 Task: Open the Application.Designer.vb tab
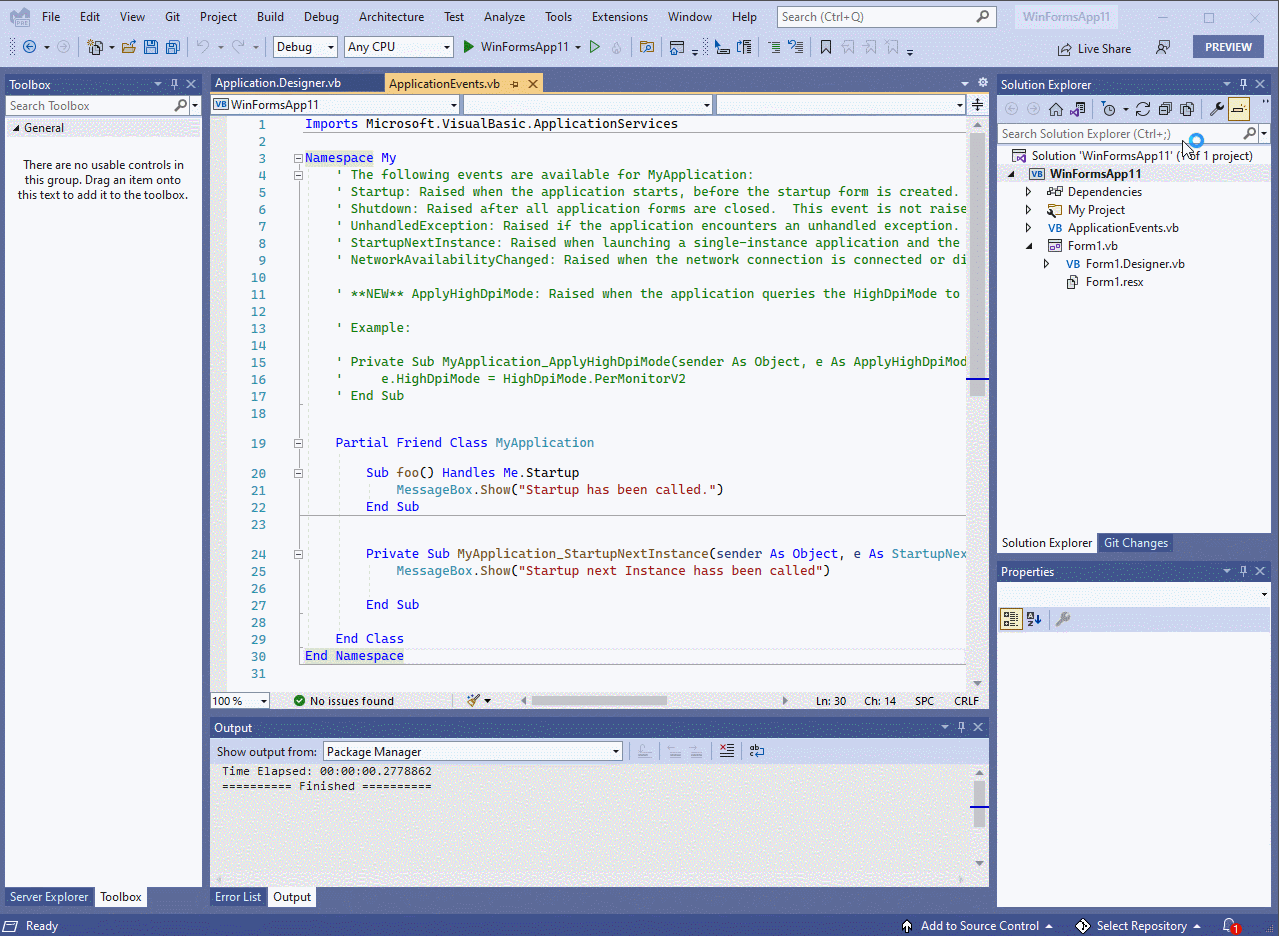(x=298, y=82)
